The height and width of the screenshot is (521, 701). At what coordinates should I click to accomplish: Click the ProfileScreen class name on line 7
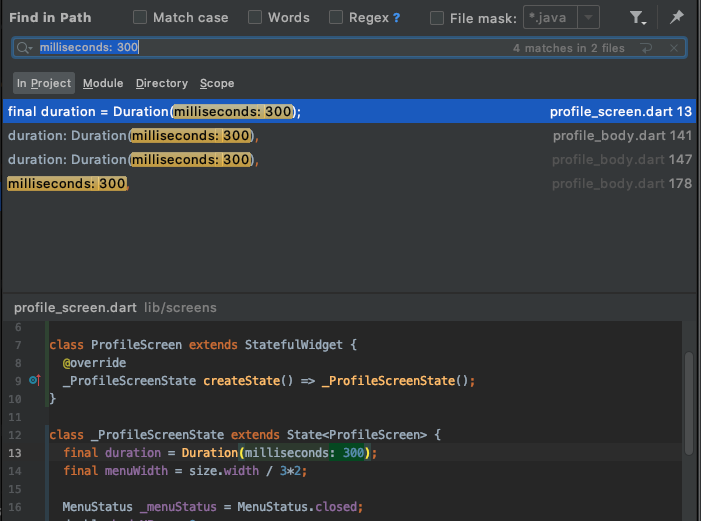point(136,345)
